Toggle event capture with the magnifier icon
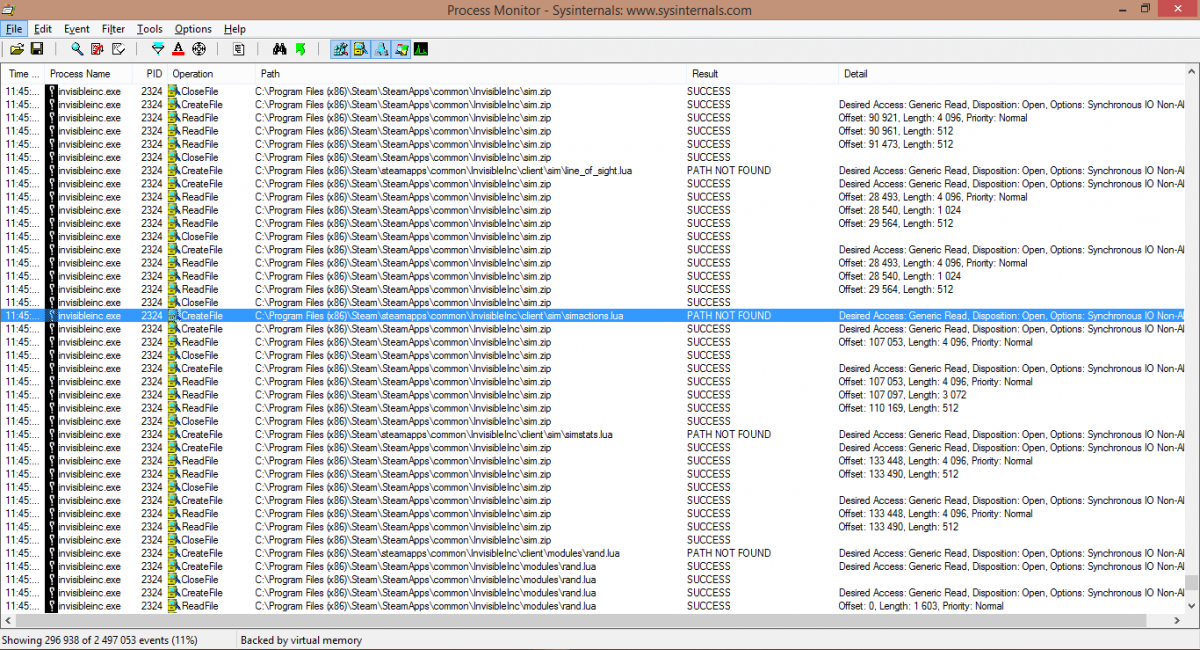The height and width of the screenshot is (650, 1200). [x=77, y=49]
